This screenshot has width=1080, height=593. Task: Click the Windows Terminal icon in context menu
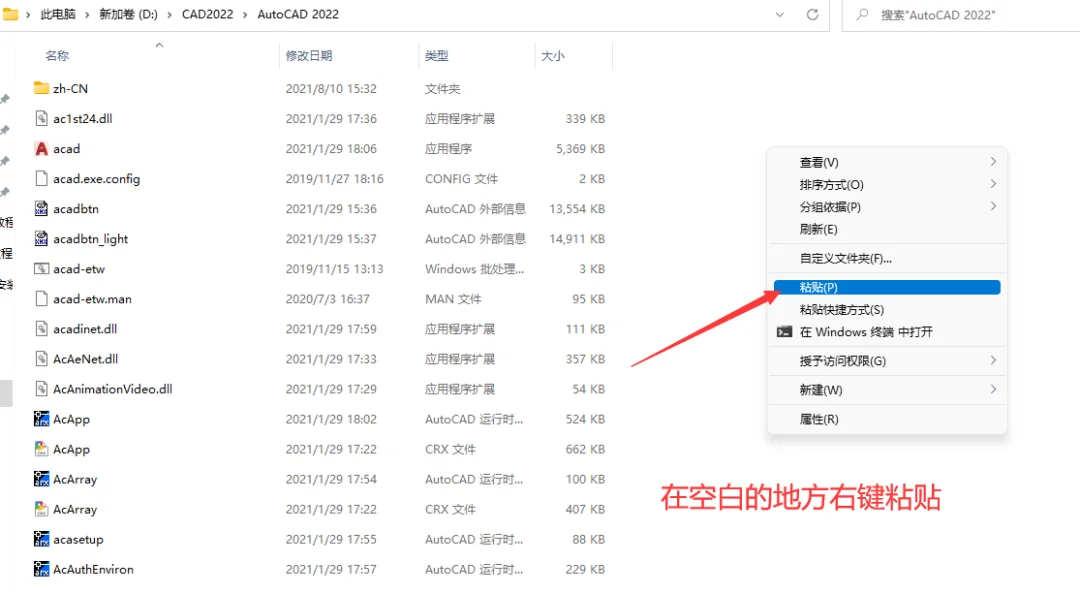pos(784,331)
